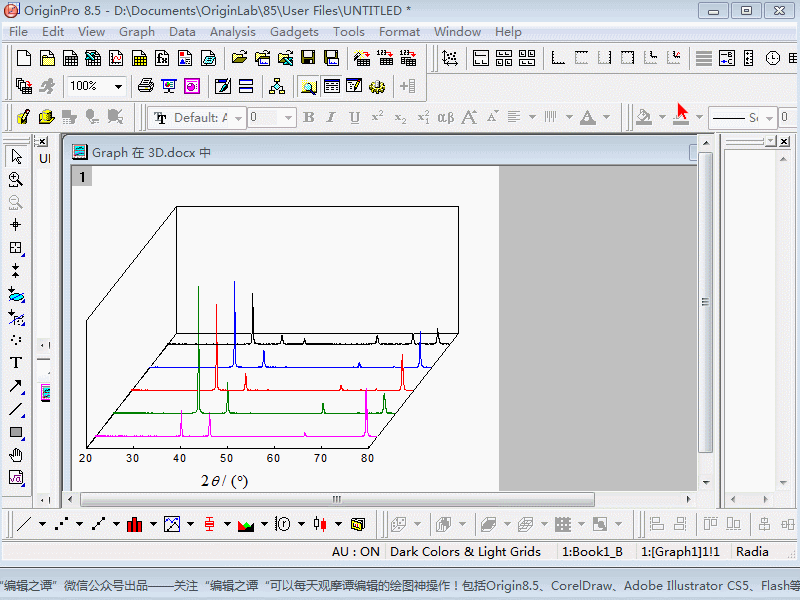
Task: Open the Analysis menu
Action: tap(232, 32)
